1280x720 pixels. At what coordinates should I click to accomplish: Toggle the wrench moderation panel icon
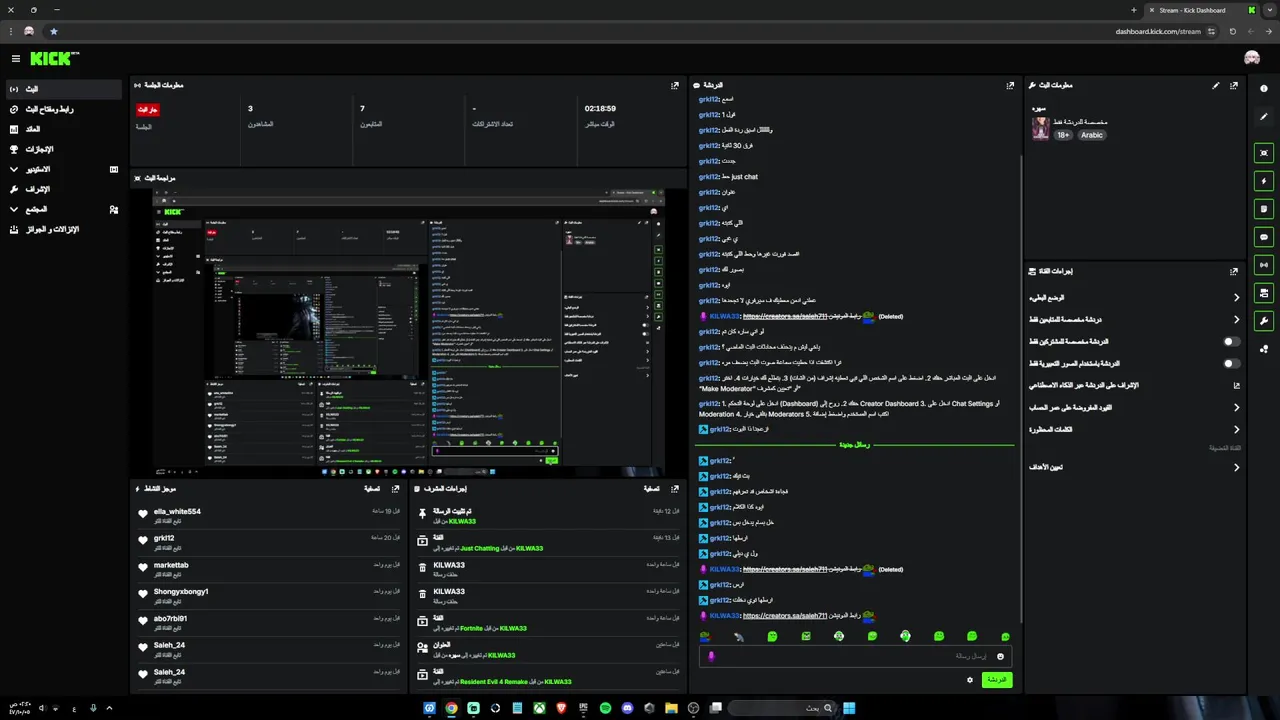click(x=1264, y=321)
